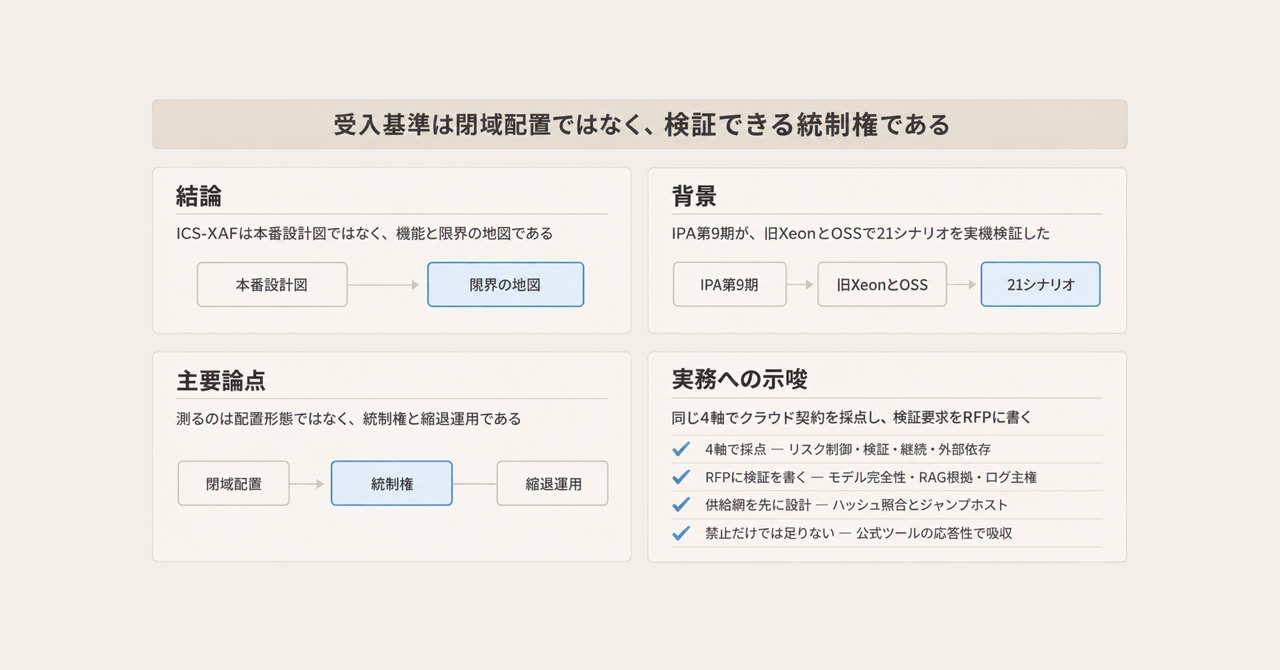Click checkmark beside 禁止だけでは足りない
This screenshot has width=1280, height=670.
pyautogui.click(x=682, y=533)
